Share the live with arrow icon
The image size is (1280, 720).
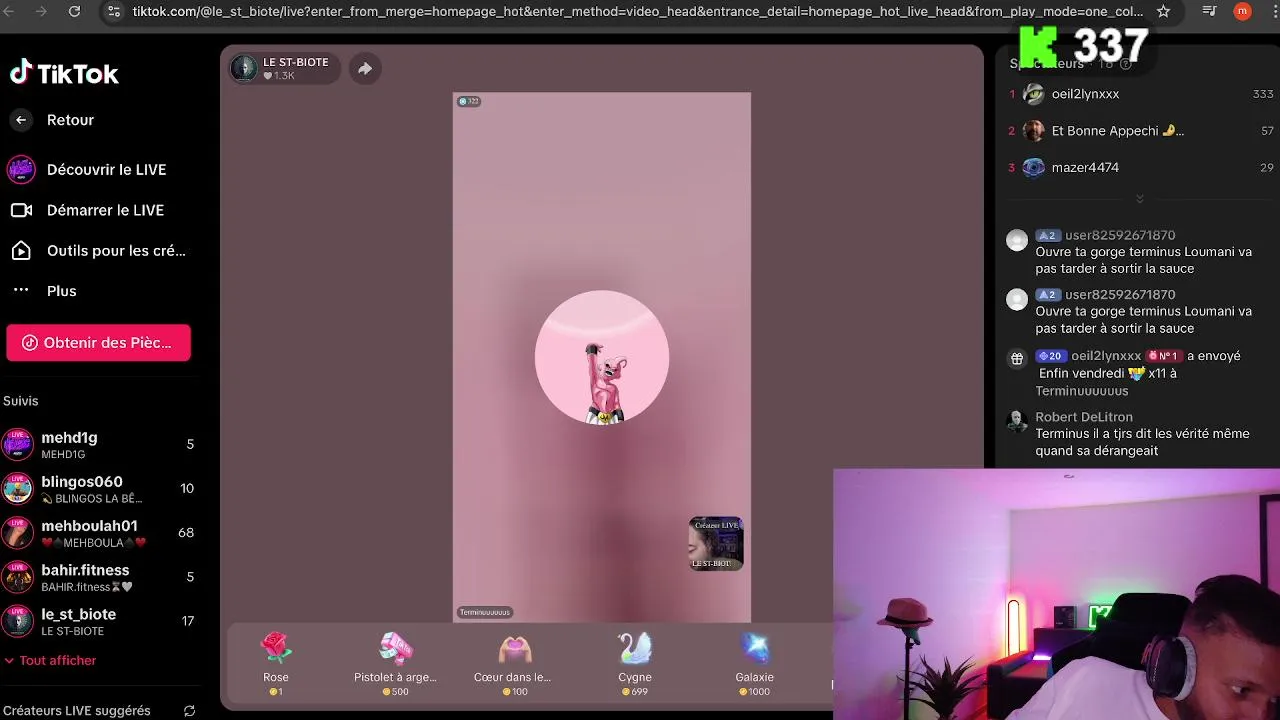coord(365,68)
